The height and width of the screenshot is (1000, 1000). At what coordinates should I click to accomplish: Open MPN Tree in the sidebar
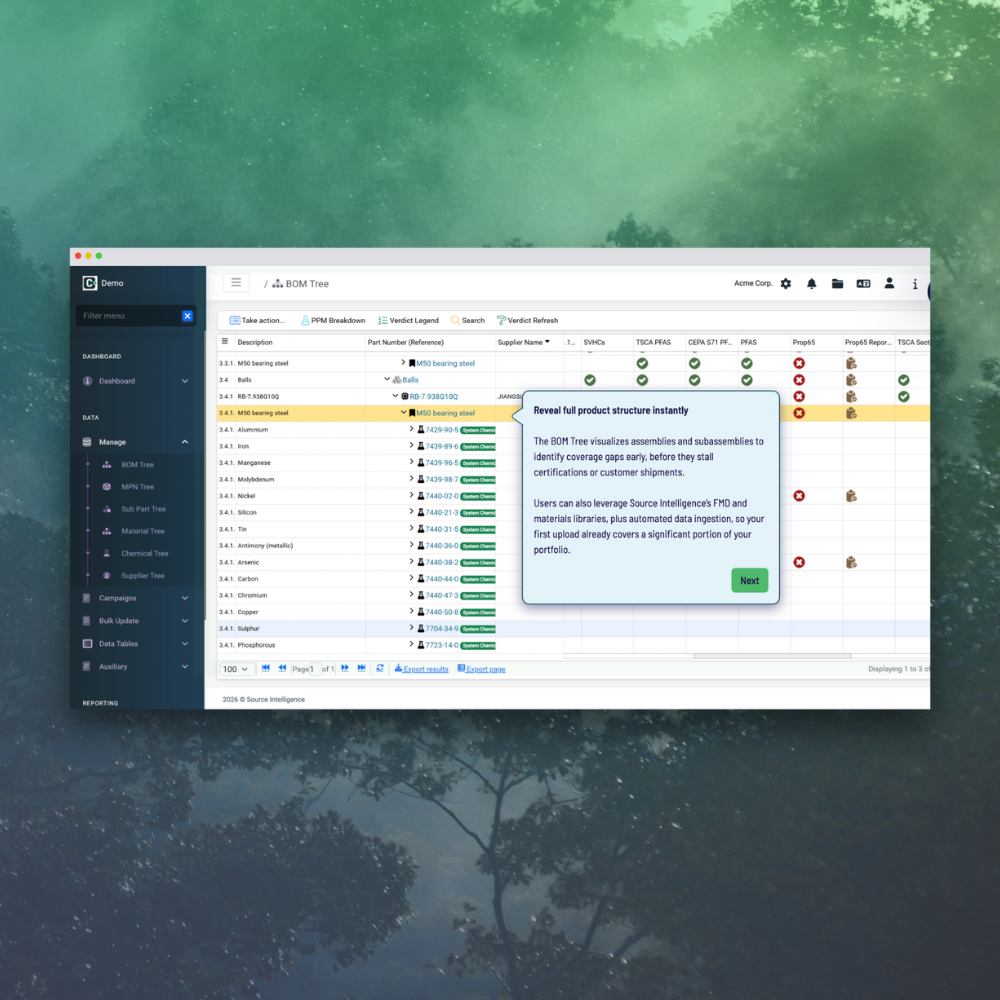pos(138,487)
